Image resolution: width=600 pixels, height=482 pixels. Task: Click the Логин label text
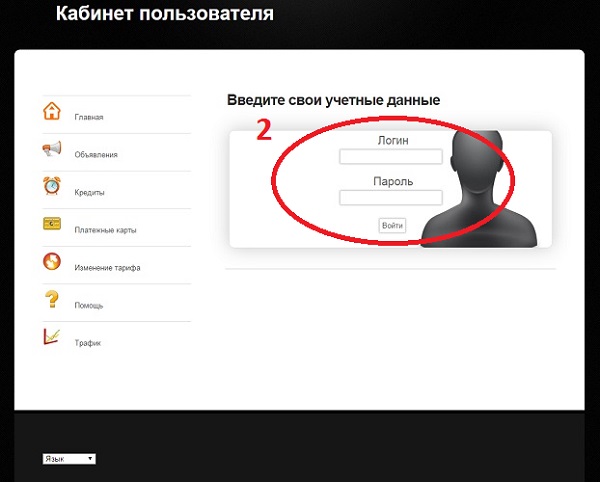point(393,140)
